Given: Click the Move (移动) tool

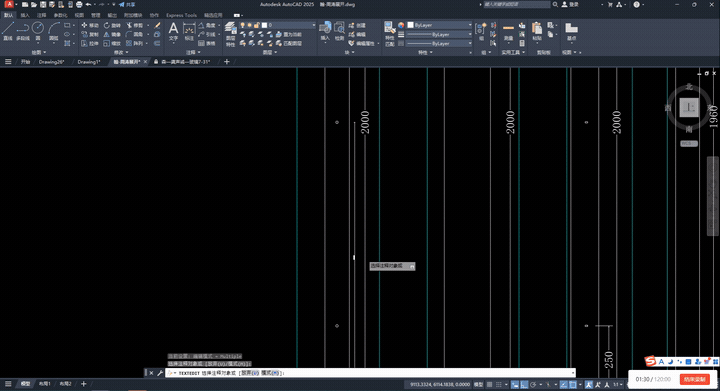Looking at the screenshot, I should [90, 25].
